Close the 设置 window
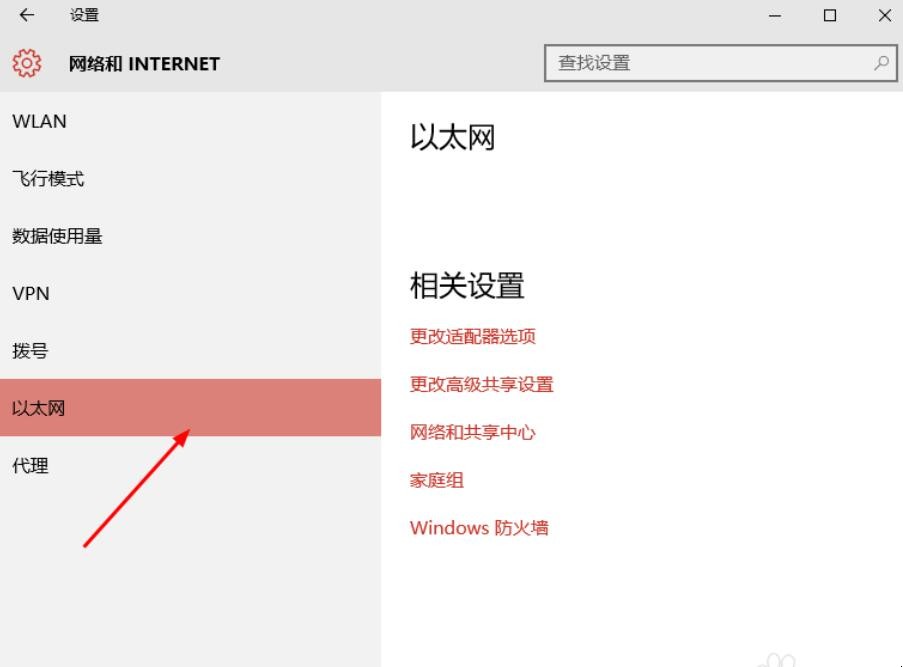The height and width of the screenshot is (667, 903). click(884, 15)
